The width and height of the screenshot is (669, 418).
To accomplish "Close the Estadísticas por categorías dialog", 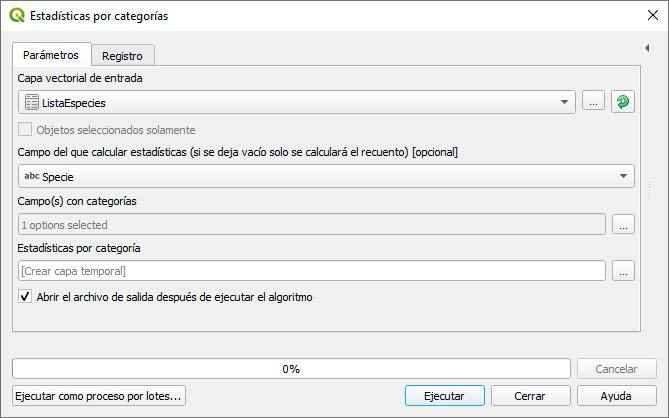I will [652, 15].
